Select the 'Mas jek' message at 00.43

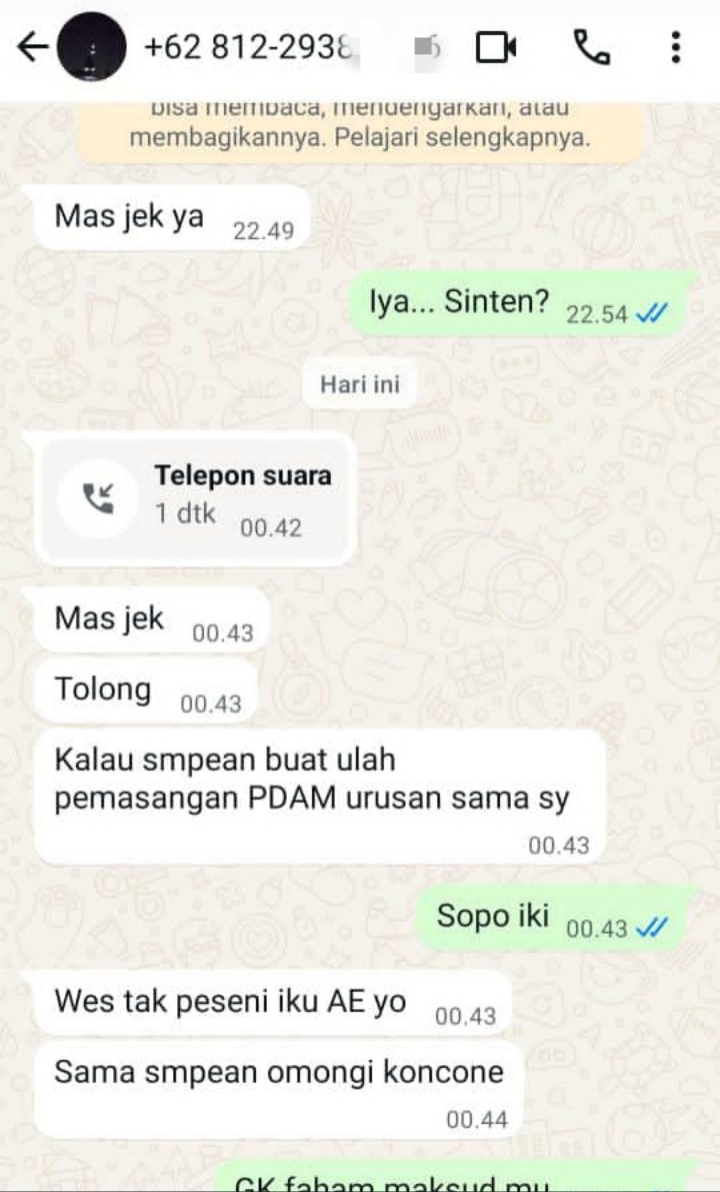tap(152, 620)
